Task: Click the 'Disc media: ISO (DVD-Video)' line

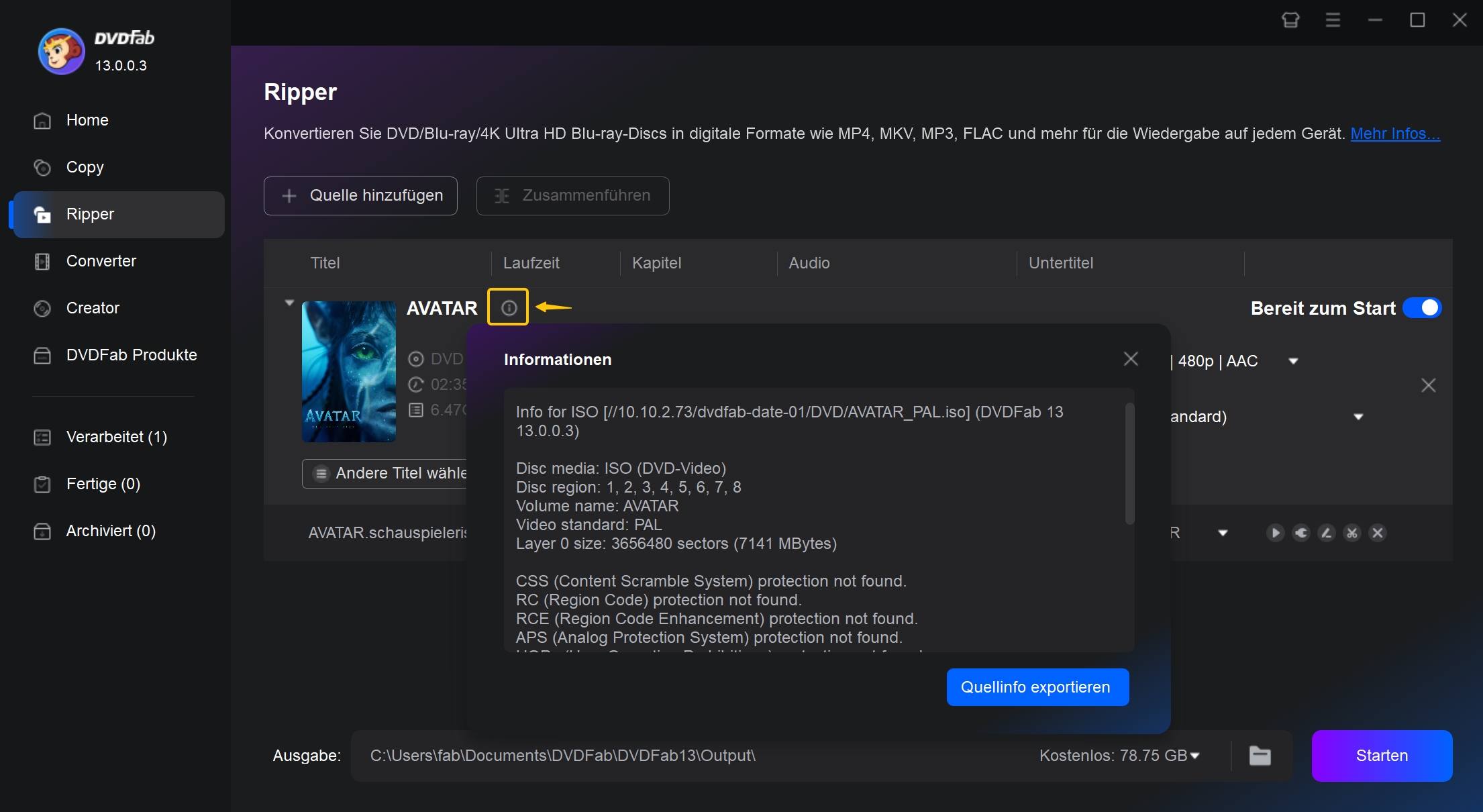Action: click(x=621, y=468)
